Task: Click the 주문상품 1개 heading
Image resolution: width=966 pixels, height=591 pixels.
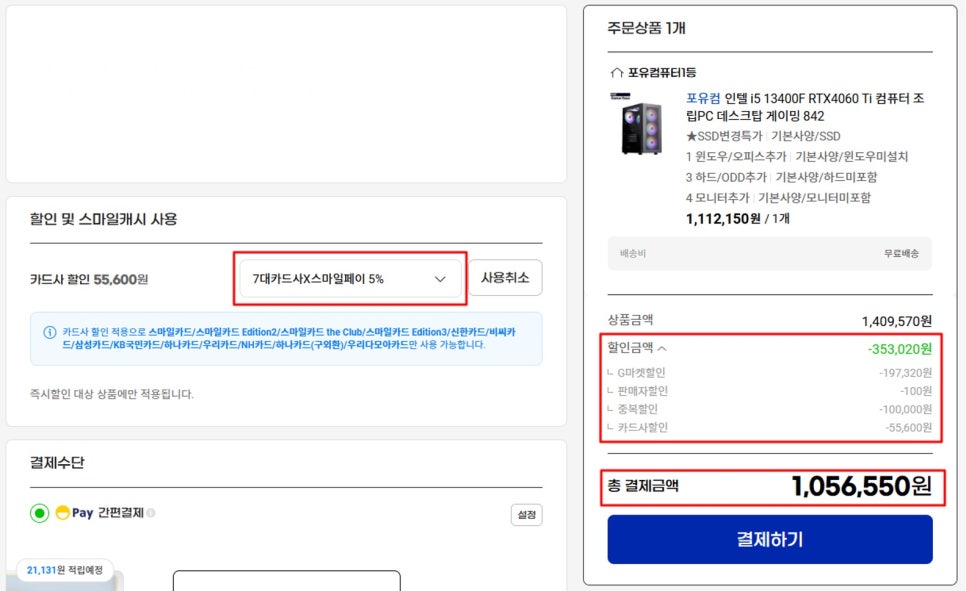Action: pyautogui.click(x=646, y=28)
